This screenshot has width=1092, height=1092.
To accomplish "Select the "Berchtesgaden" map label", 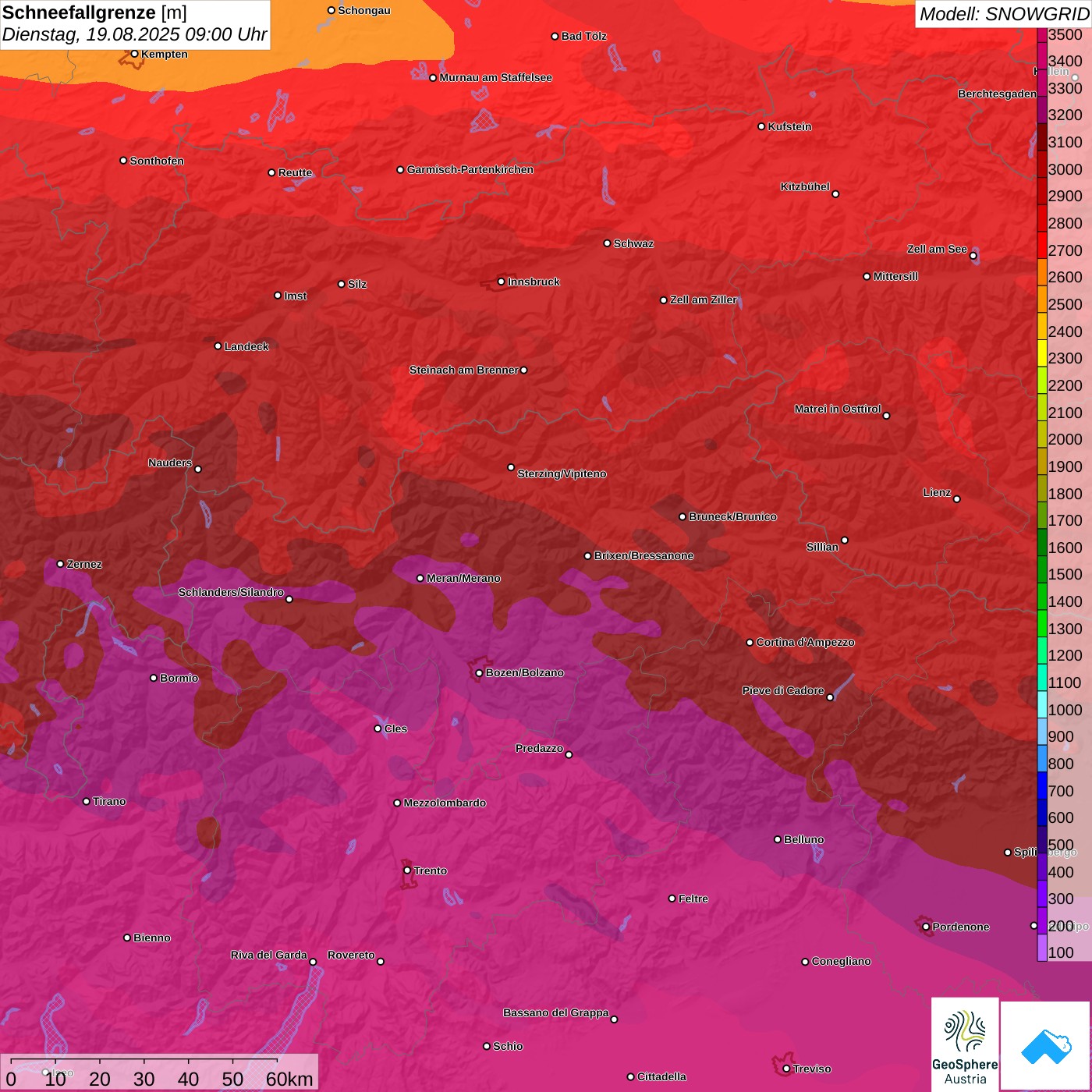I will point(998,94).
